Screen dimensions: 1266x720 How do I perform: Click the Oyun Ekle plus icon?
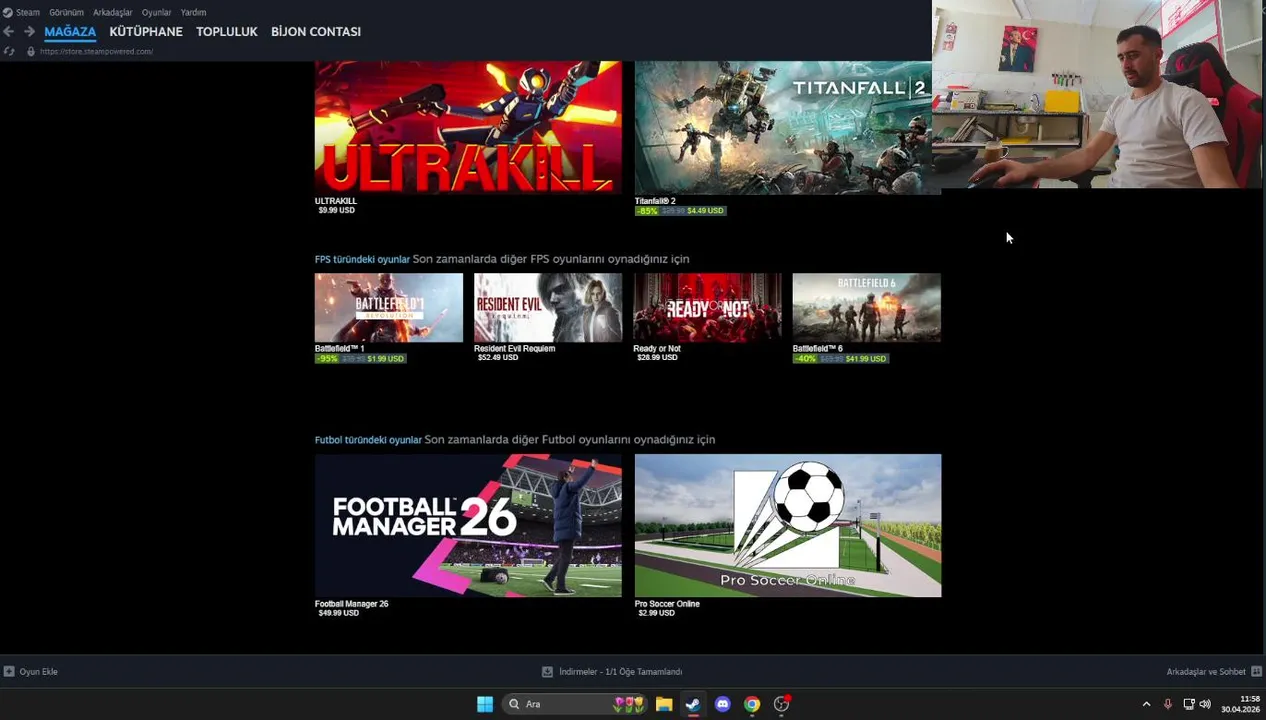click(9, 672)
